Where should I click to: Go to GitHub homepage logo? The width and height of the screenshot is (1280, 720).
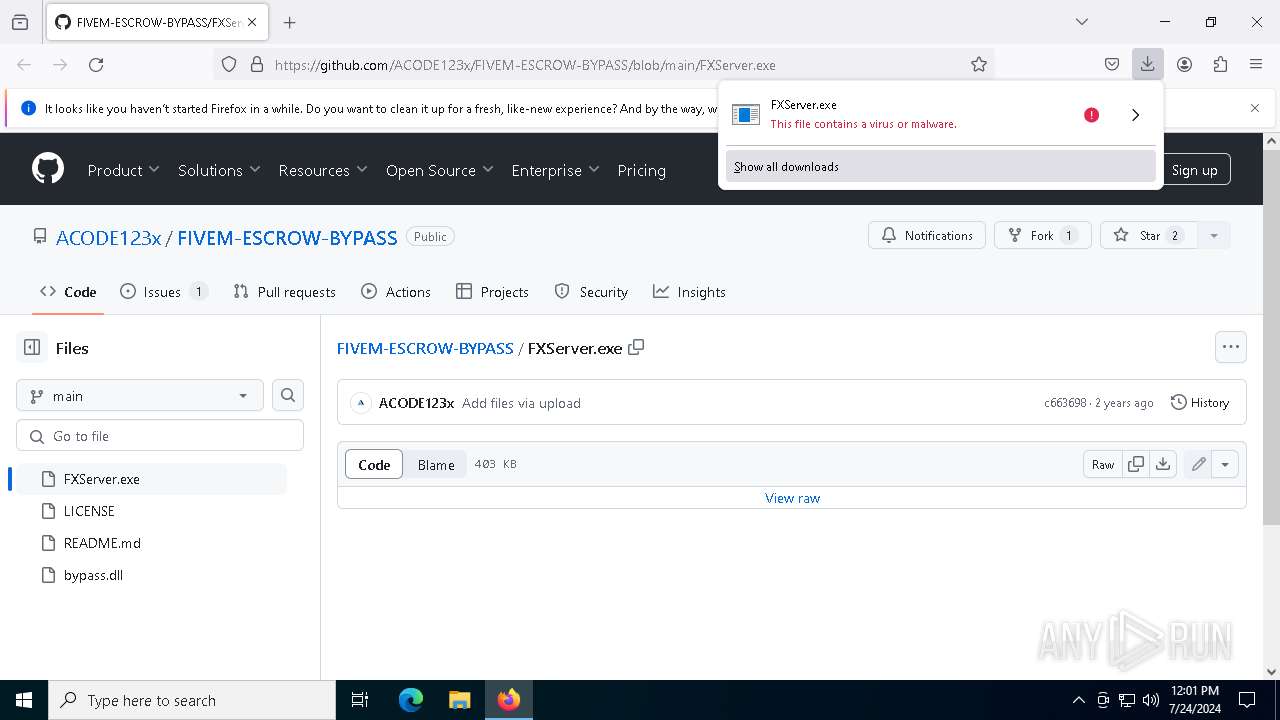(x=48, y=169)
